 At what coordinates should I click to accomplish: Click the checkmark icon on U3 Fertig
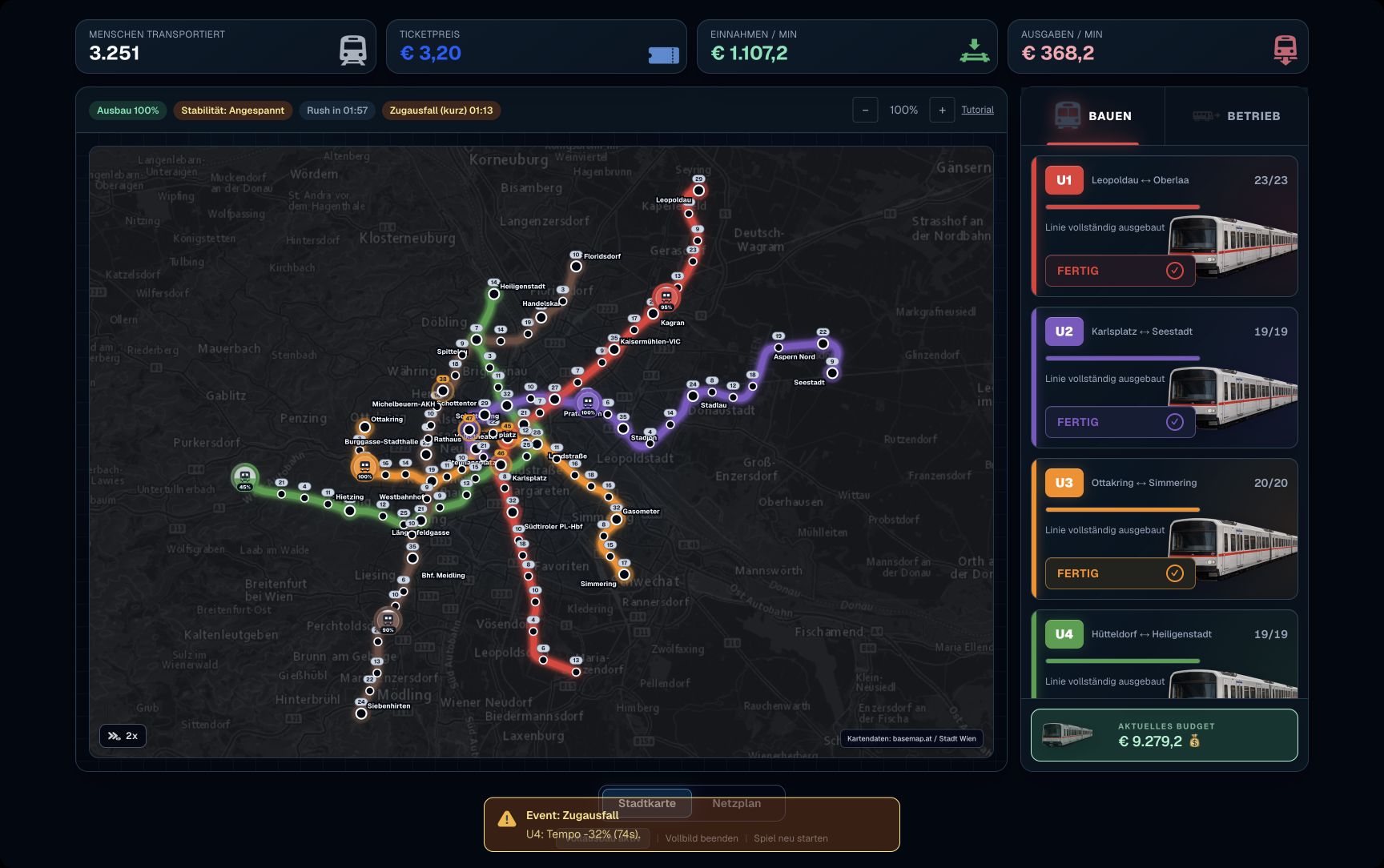pos(1174,573)
